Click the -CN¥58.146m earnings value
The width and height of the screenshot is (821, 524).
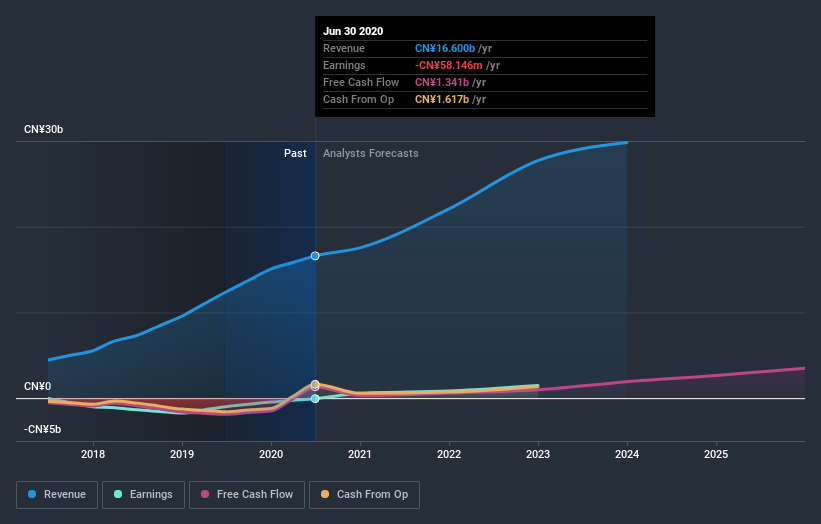coord(449,65)
